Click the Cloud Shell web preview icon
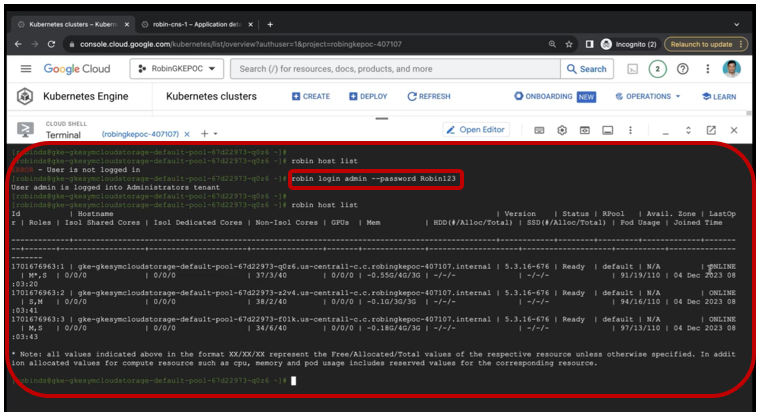The width and height of the screenshot is (761, 418). pos(585,130)
